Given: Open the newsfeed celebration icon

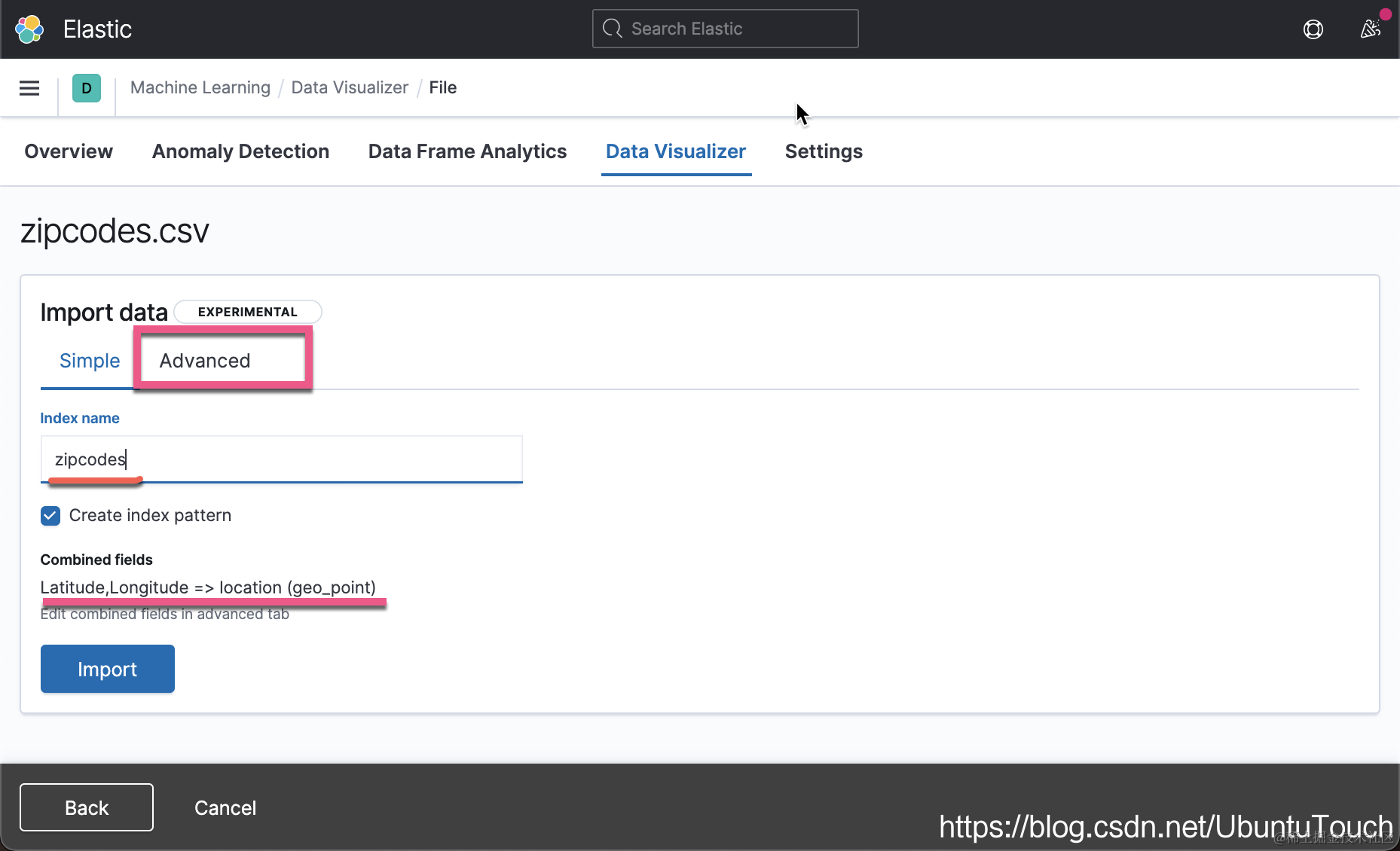Looking at the screenshot, I should click(x=1371, y=29).
